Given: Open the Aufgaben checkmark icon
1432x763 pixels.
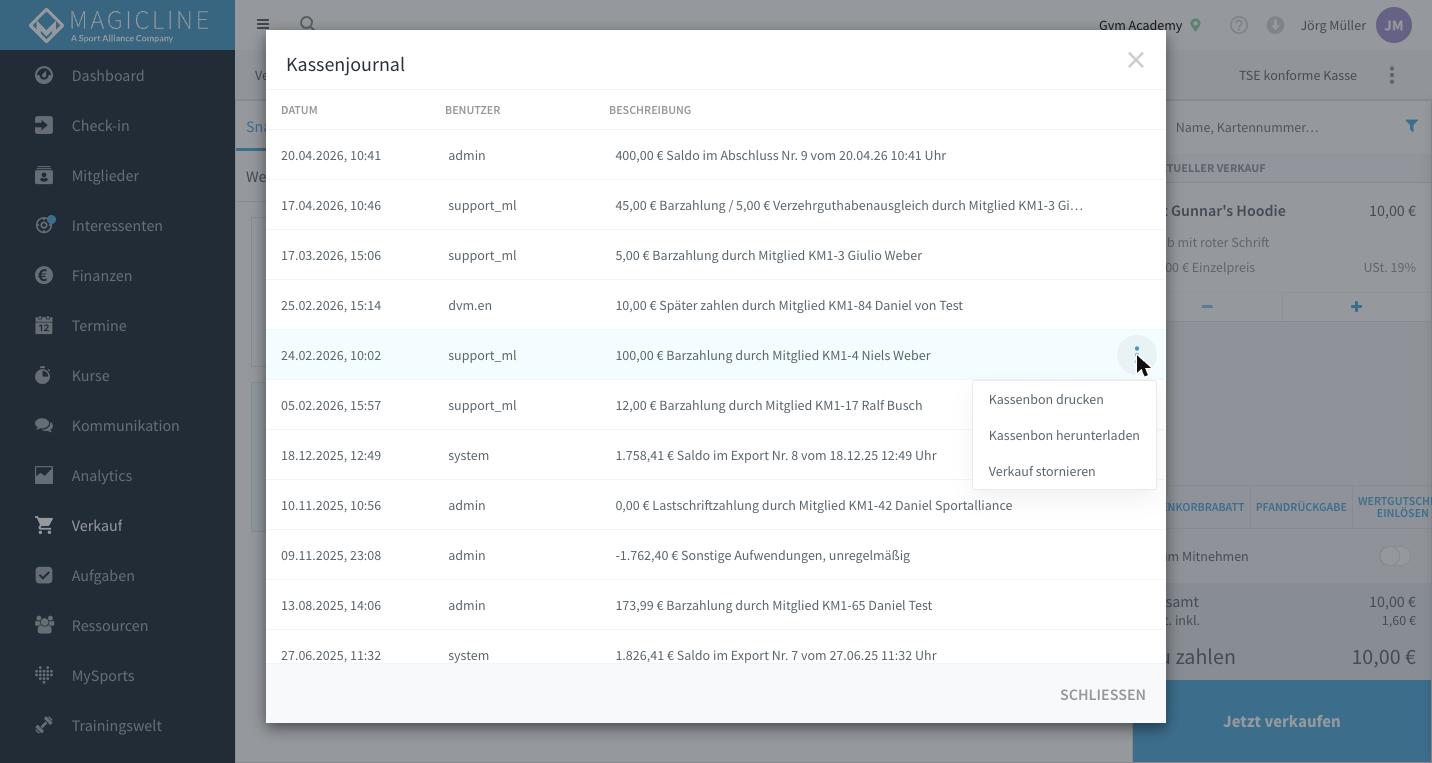Looking at the screenshot, I should tap(44, 575).
